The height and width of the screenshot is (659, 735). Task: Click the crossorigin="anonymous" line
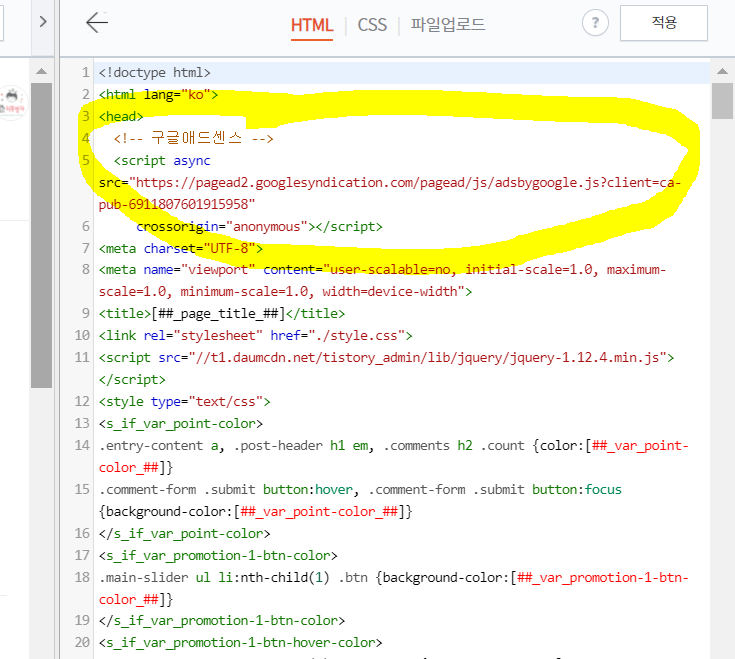click(x=259, y=227)
